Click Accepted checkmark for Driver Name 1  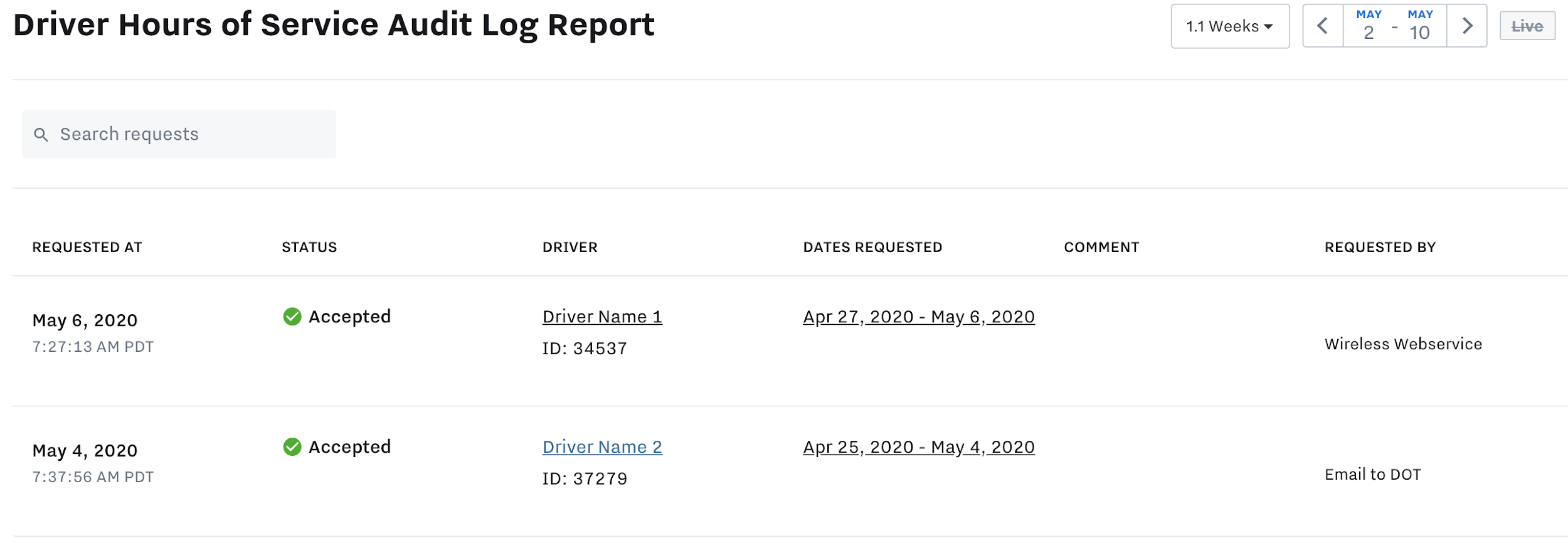point(292,317)
